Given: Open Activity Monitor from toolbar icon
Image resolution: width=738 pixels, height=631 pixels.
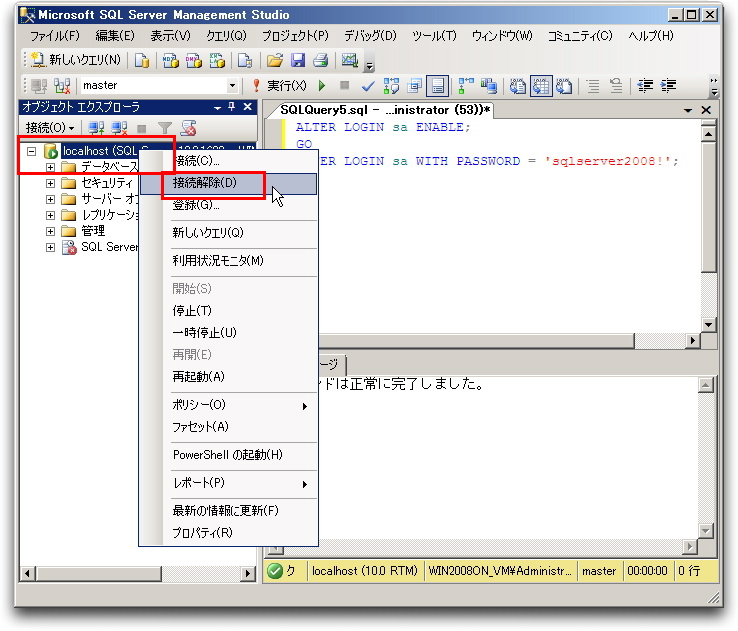Looking at the screenshot, I should [x=350, y=60].
